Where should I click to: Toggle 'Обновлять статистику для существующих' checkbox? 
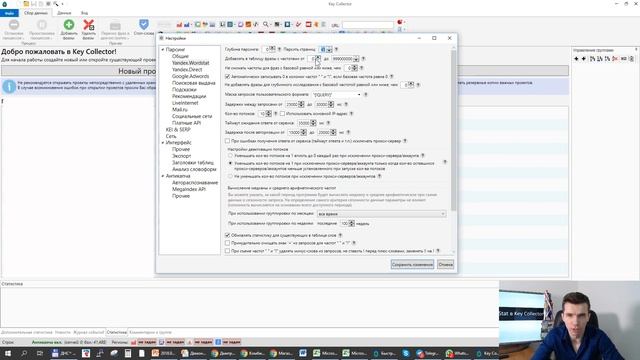click(x=227, y=236)
